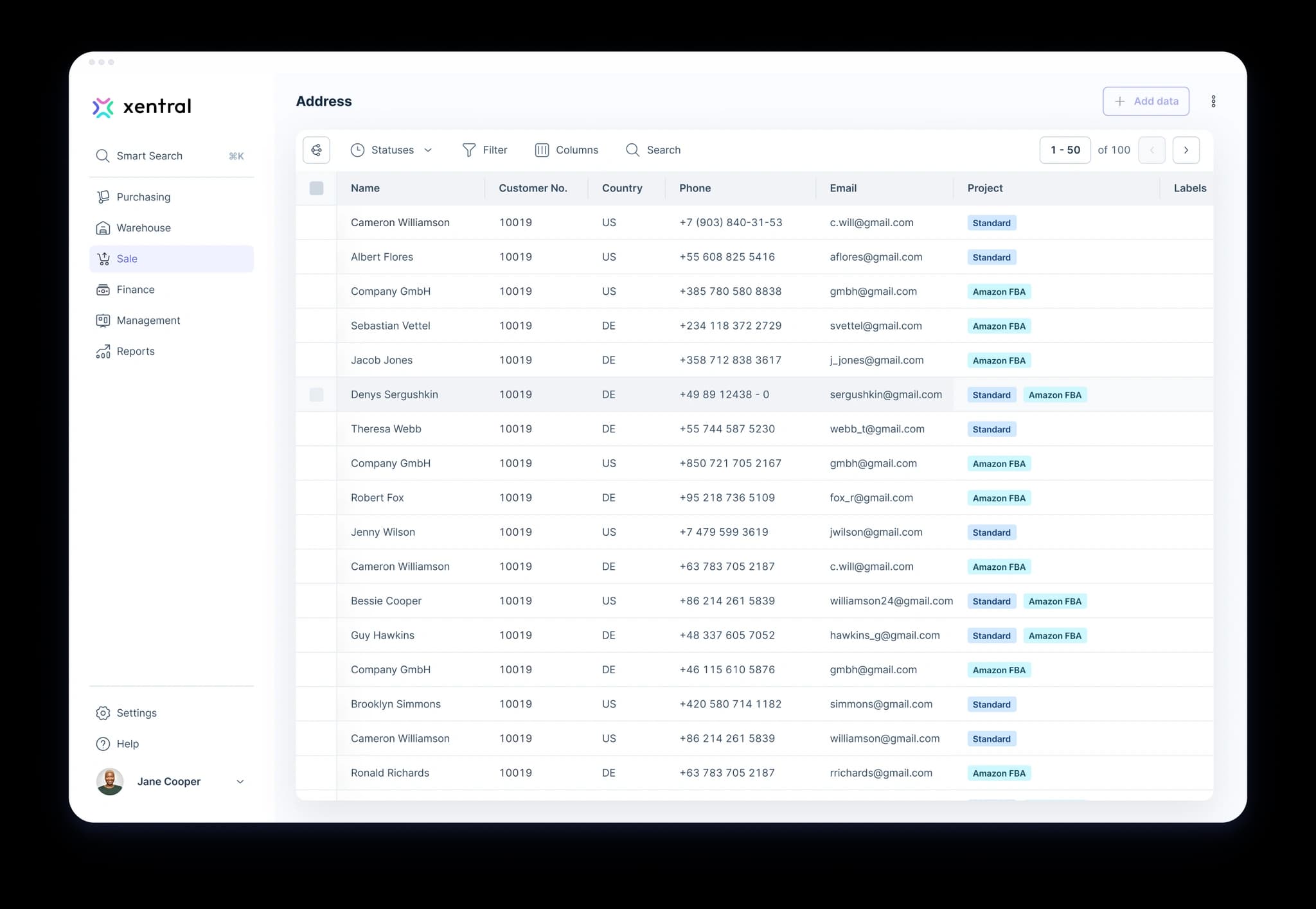This screenshot has width=1316, height=909.
Task: Expand the Statuses dropdown chevron
Action: [428, 150]
